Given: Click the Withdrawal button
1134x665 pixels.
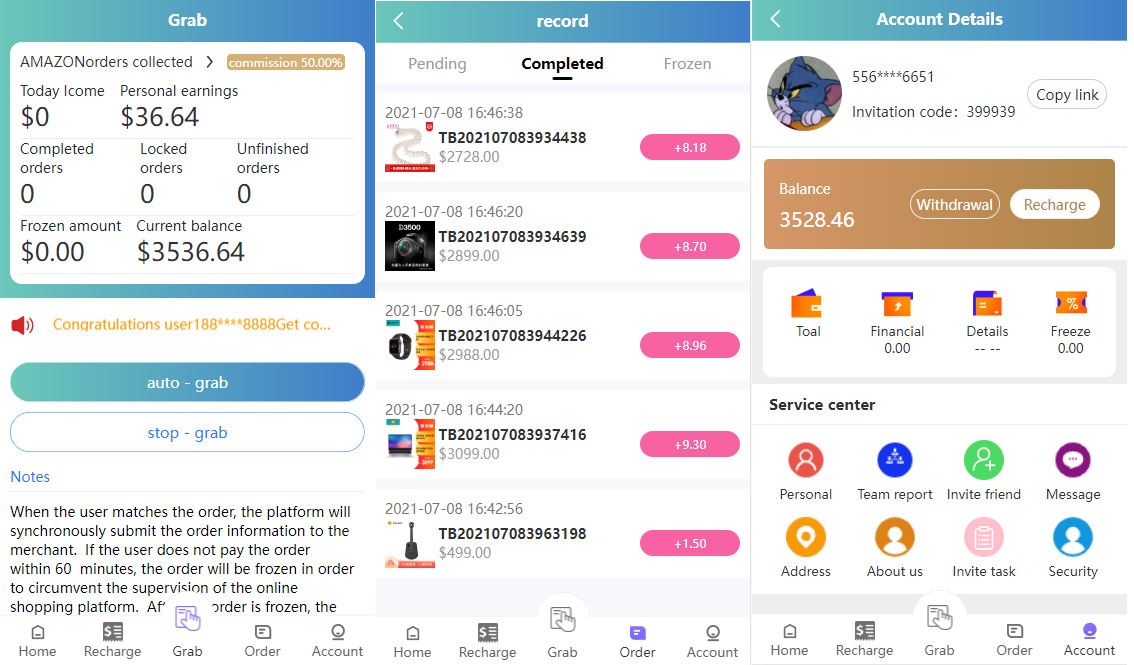Looking at the screenshot, I should tap(955, 205).
